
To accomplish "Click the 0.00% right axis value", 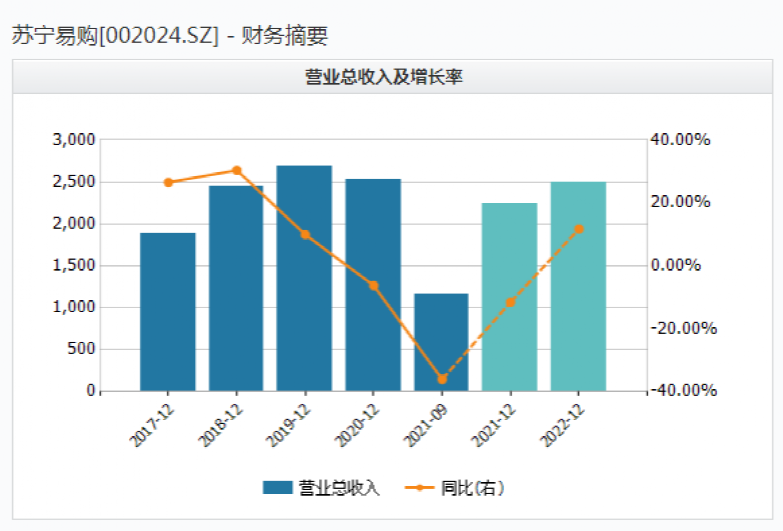I will 676,265.
